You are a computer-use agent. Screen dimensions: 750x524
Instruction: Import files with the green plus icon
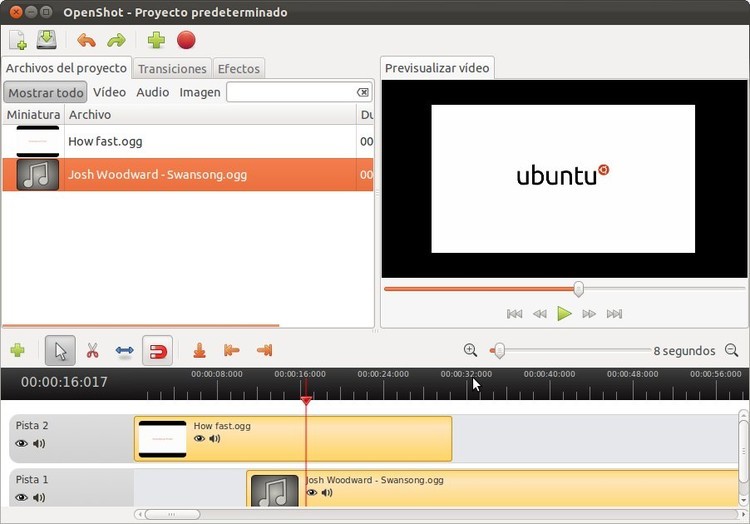pyautogui.click(x=156, y=40)
